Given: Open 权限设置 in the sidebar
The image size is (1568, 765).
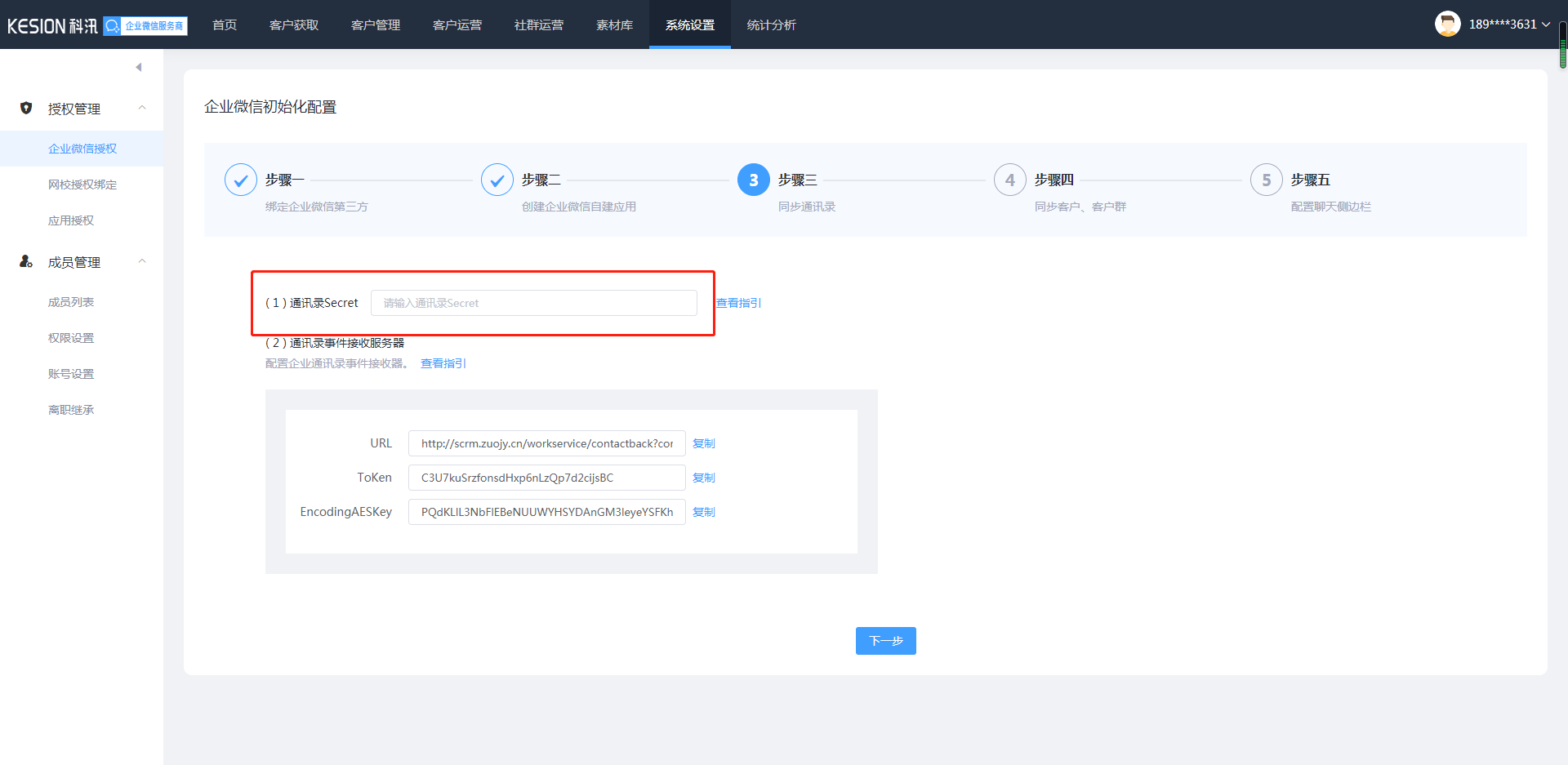Looking at the screenshot, I should [71, 338].
